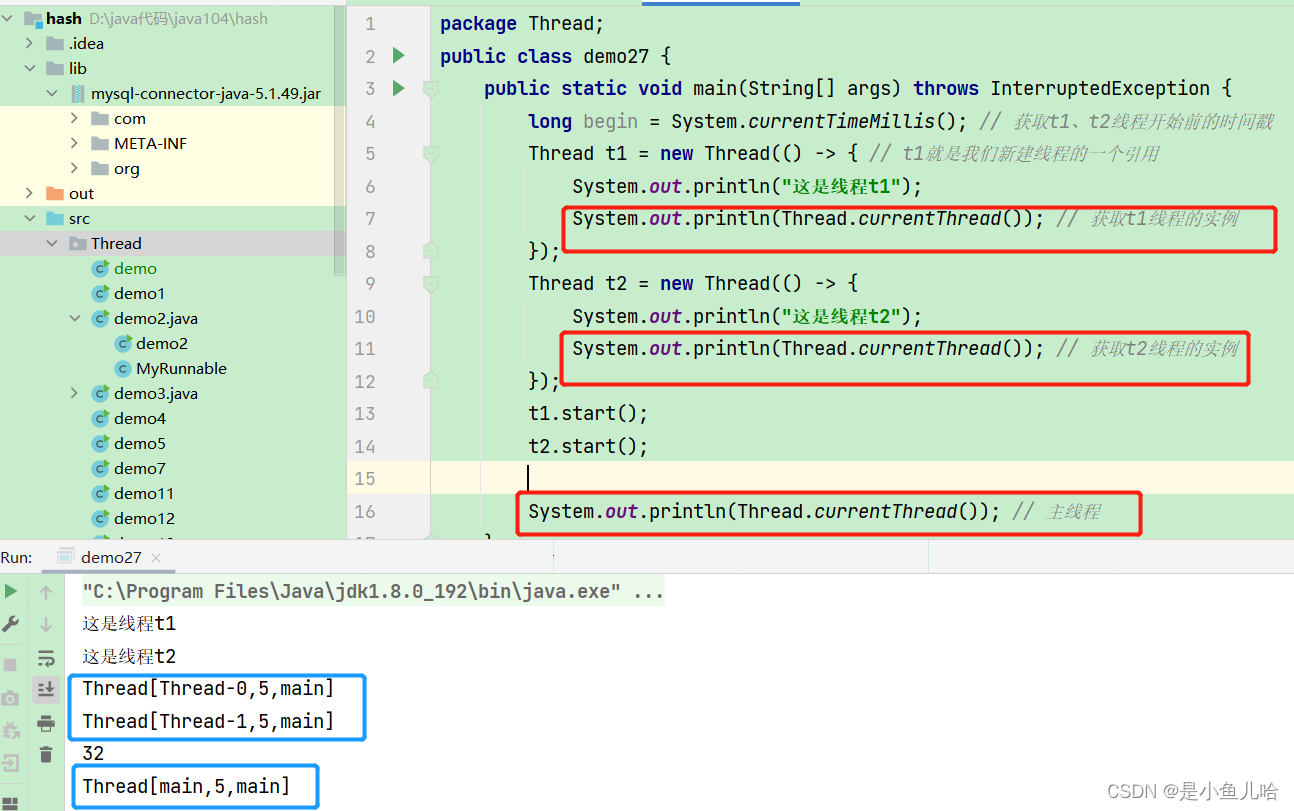Jump down the stack trace with down arrow
Image resolution: width=1294 pixels, height=811 pixels.
click(46, 625)
